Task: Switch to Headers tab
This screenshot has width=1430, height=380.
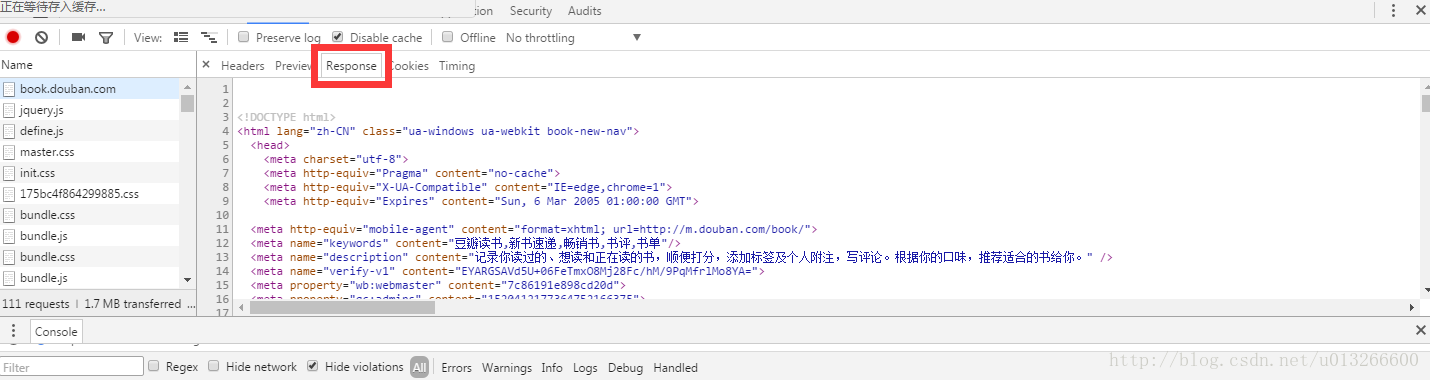Action: (x=242, y=66)
